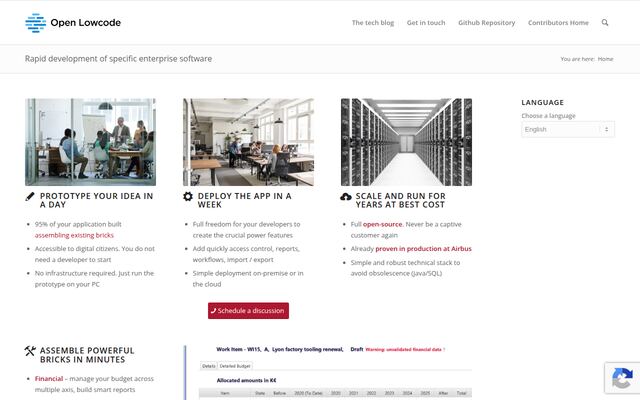Open Github Repository menu item
This screenshot has width=640, height=400.
click(487, 23)
